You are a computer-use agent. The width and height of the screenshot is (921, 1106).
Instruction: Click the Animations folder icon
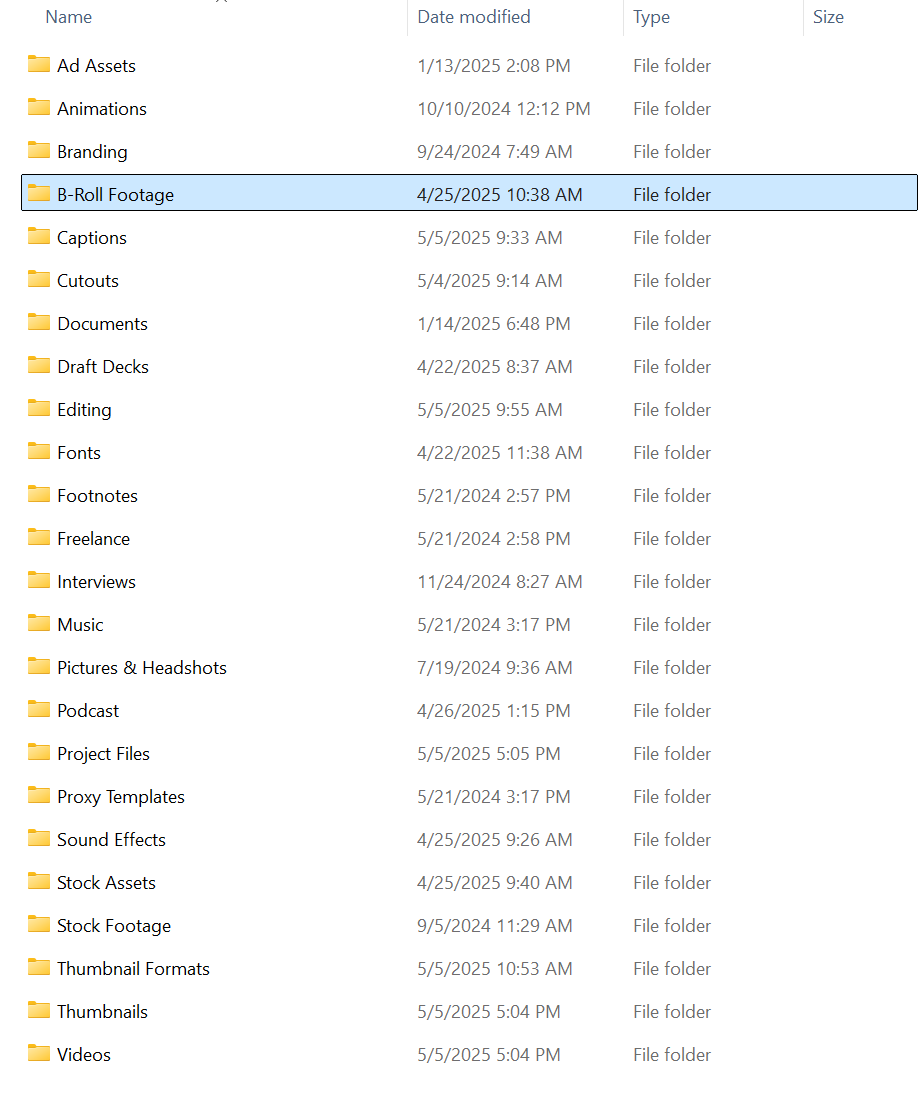click(x=39, y=108)
